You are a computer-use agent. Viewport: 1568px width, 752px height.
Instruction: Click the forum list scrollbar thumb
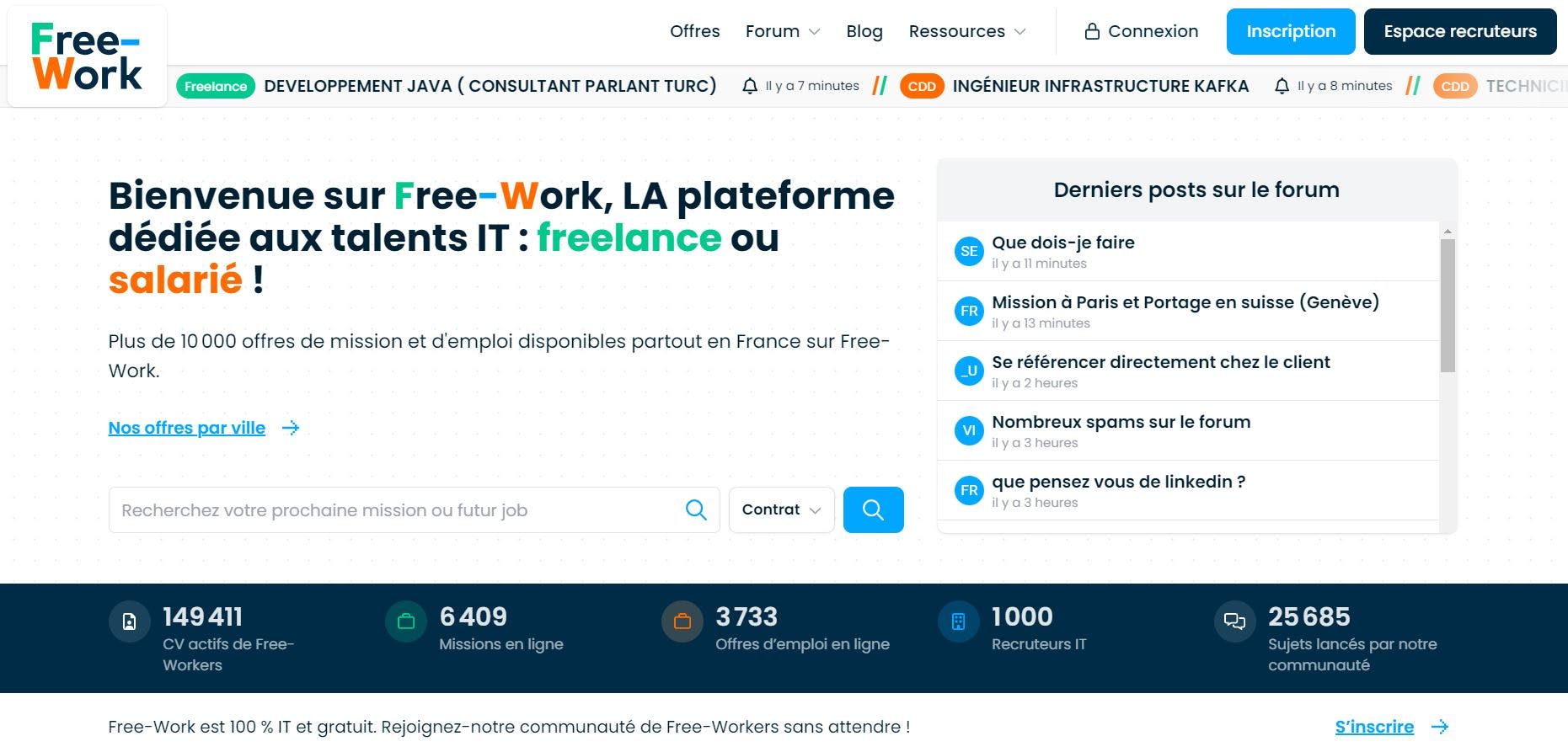coord(1448,306)
